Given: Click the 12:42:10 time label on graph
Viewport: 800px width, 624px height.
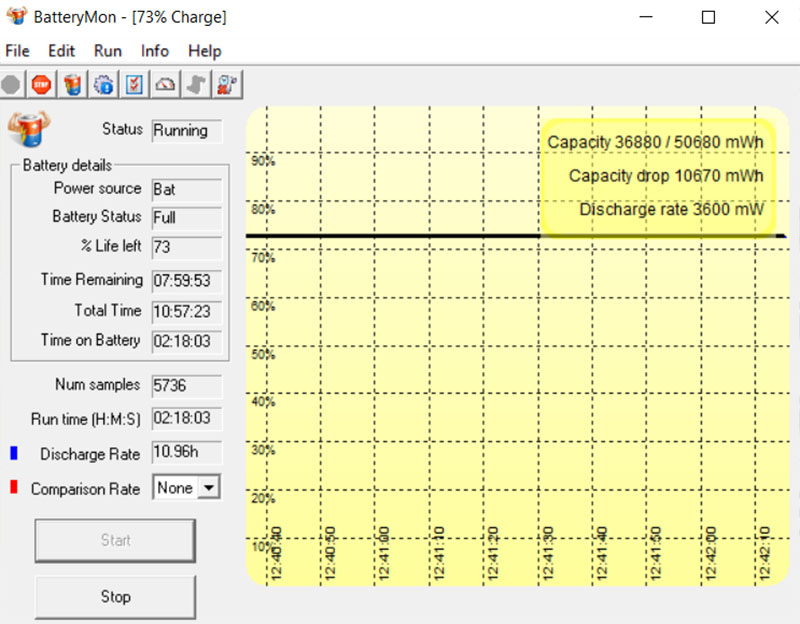Looking at the screenshot, I should pyautogui.click(x=764, y=554).
